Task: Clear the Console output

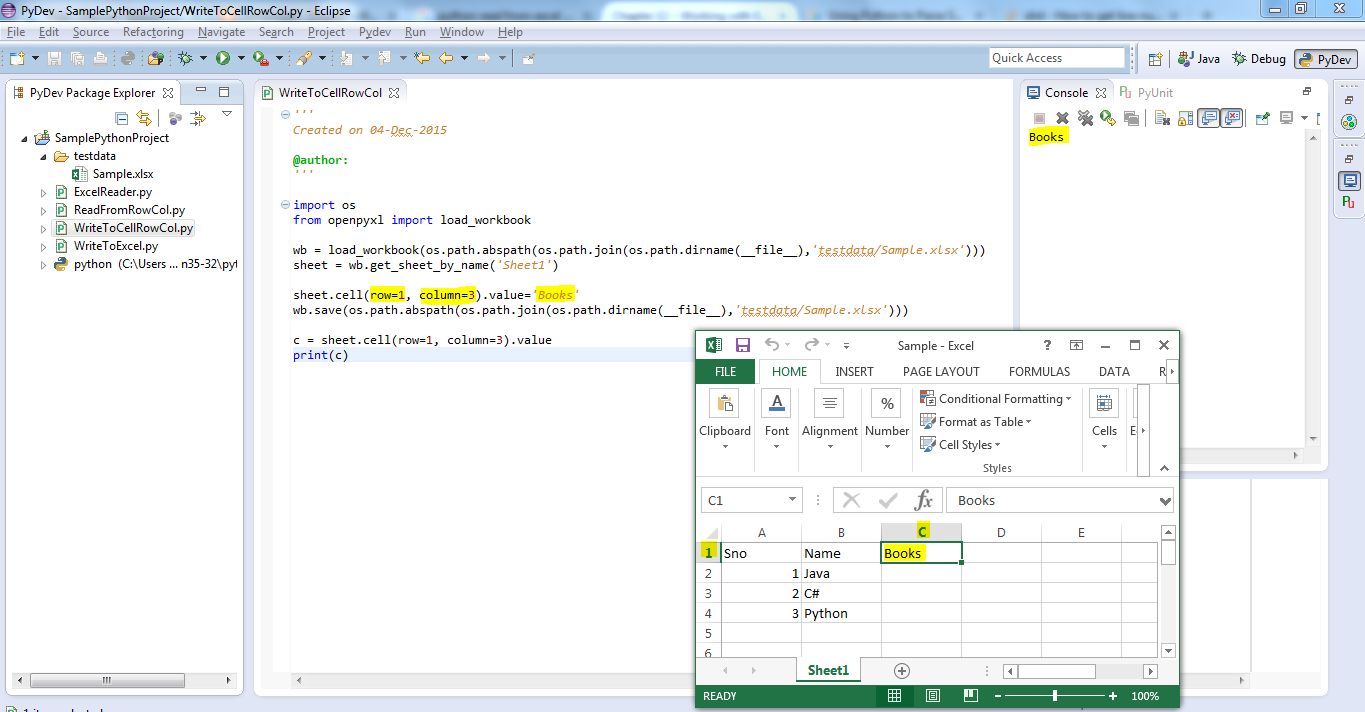Action: point(1163,117)
